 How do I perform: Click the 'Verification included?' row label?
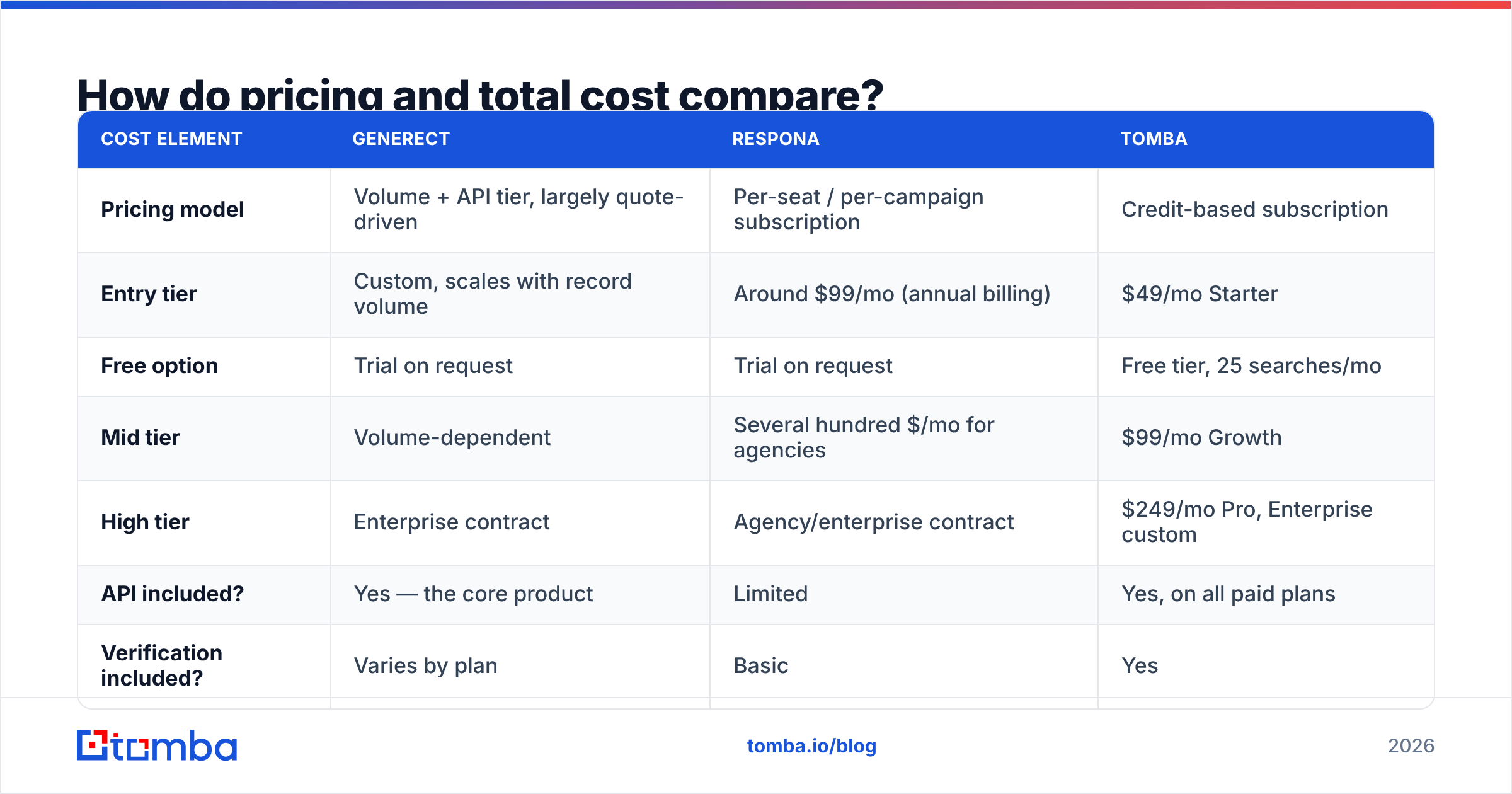coord(161,665)
